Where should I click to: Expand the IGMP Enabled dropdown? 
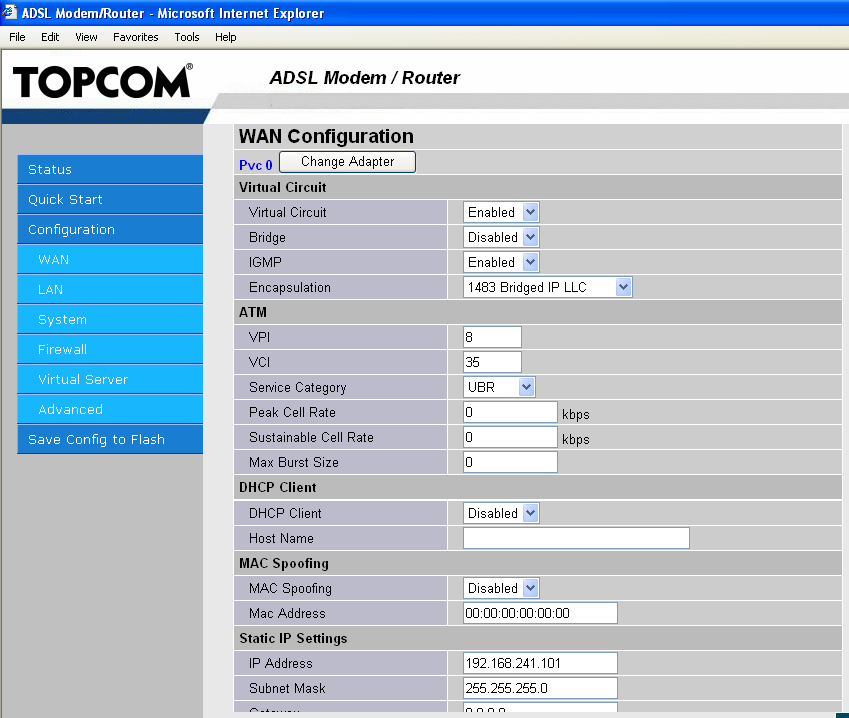tap(501, 262)
